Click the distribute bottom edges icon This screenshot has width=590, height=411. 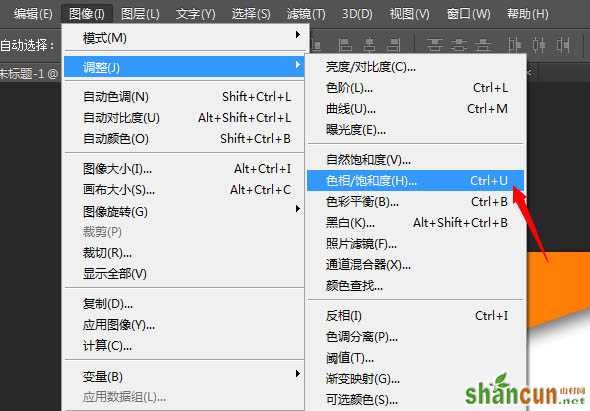tap(484, 46)
